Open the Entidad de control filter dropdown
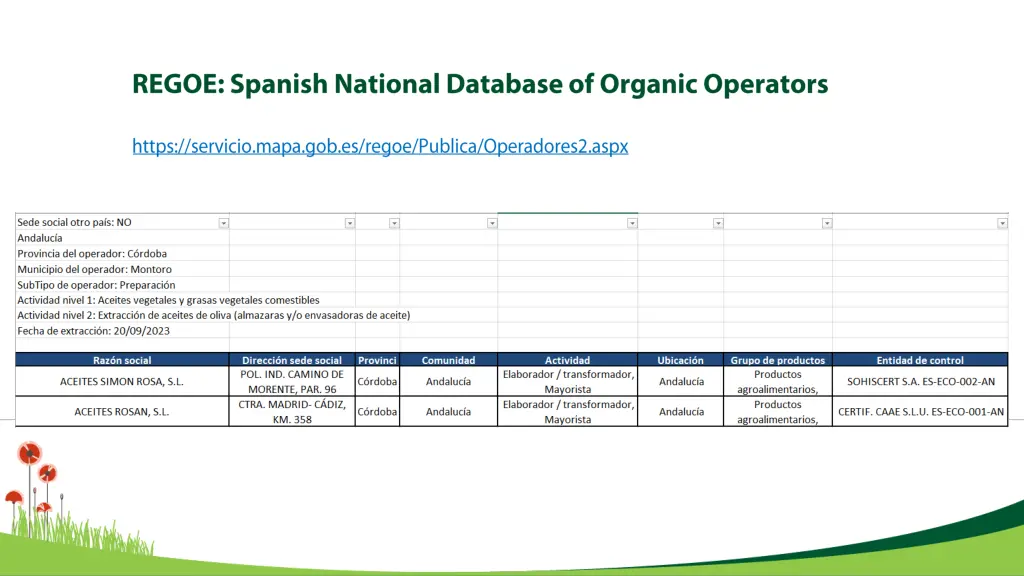 tap(1000, 222)
